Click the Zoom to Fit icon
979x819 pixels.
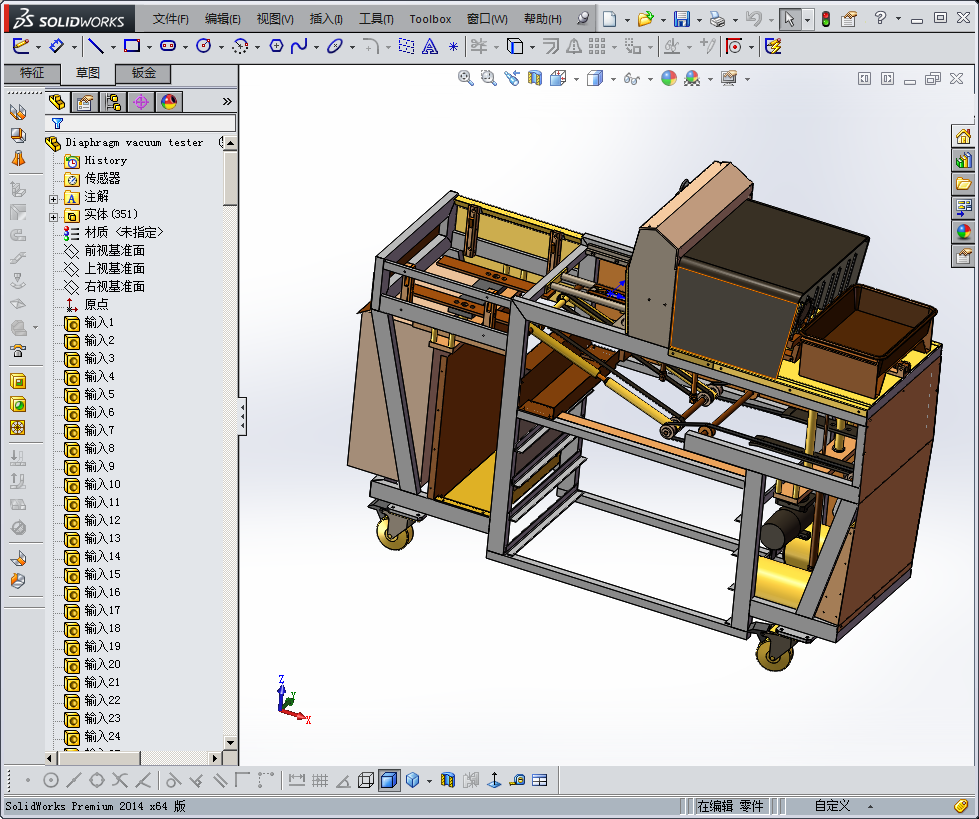(x=466, y=78)
